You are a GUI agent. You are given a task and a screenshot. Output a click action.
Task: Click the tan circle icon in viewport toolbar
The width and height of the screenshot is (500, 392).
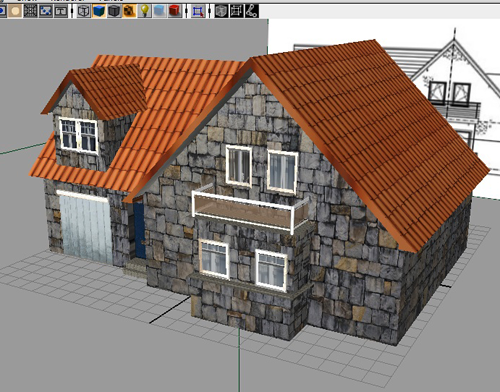(15, 11)
